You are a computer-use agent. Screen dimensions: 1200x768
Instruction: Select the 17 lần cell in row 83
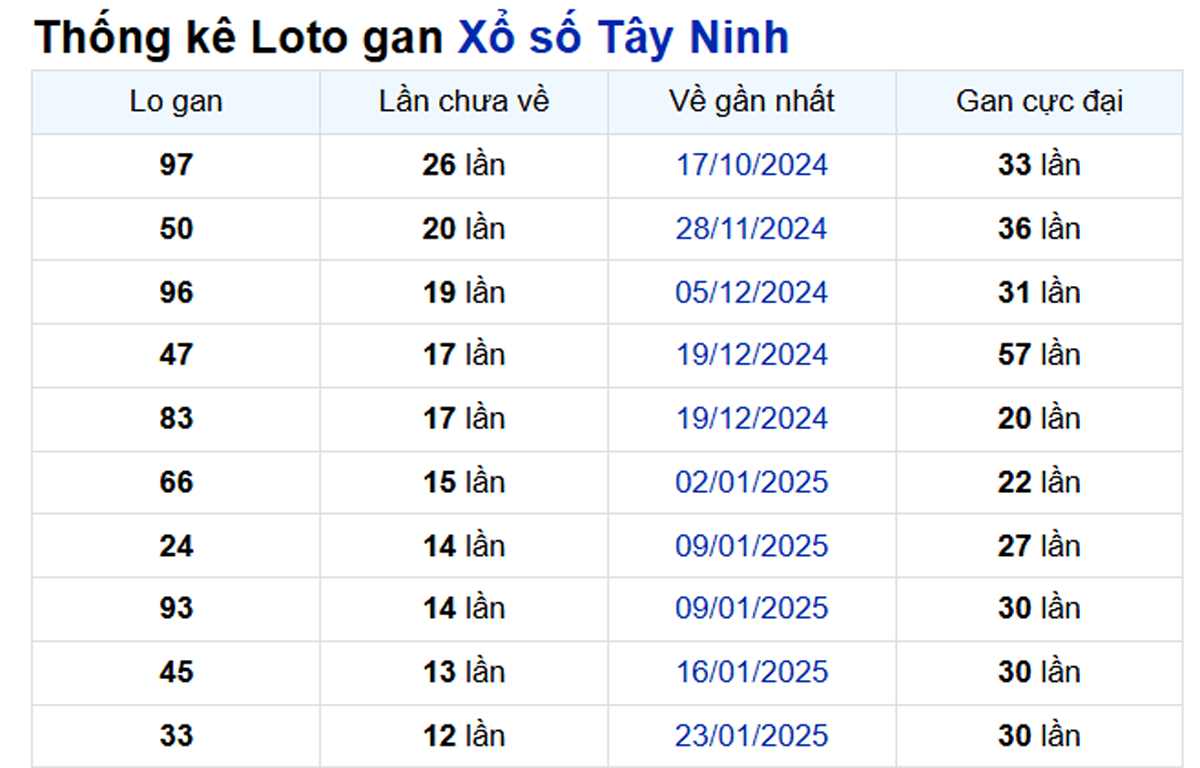[x=464, y=418]
